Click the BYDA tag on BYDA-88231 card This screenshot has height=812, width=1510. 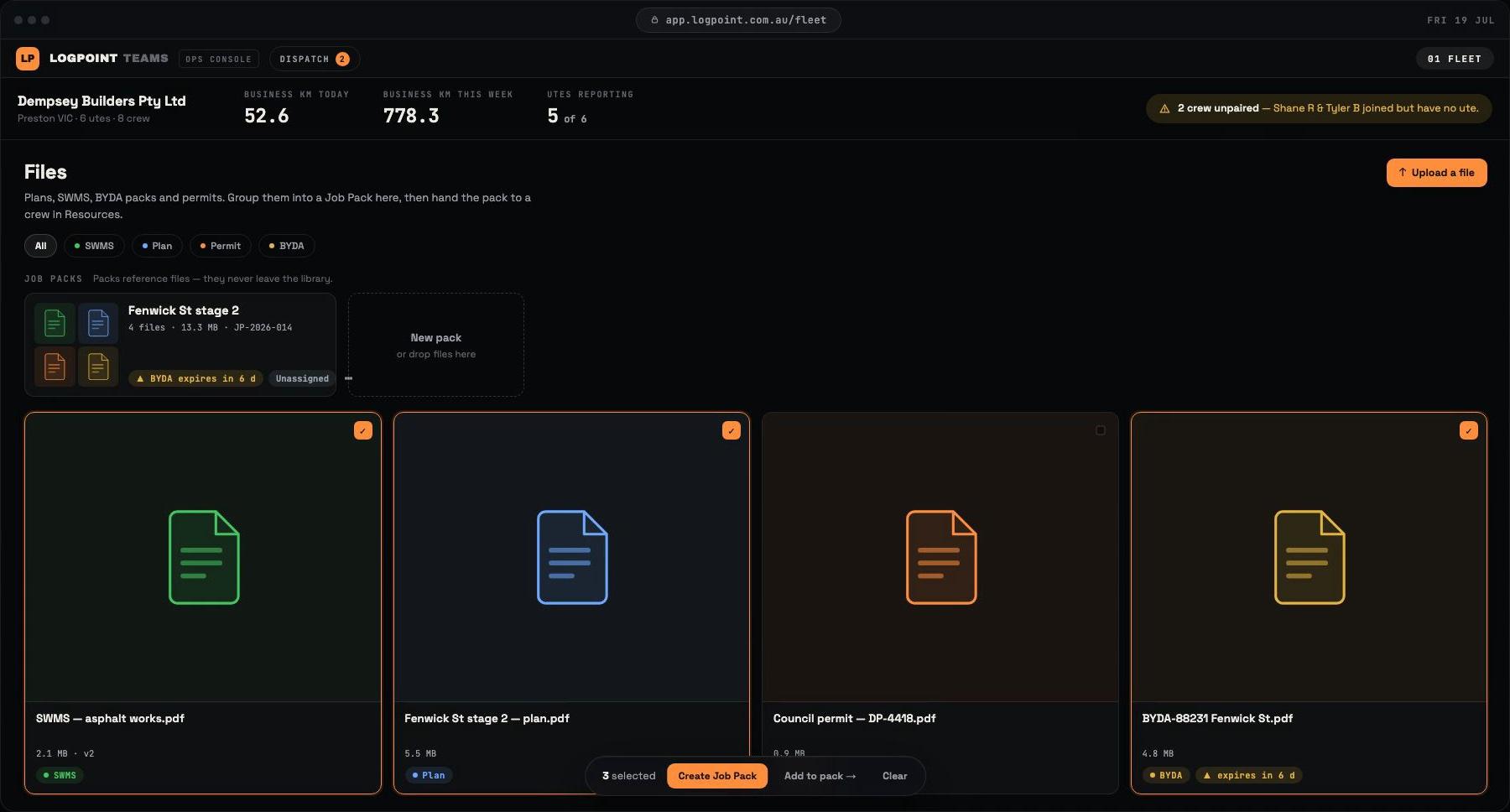(1166, 775)
